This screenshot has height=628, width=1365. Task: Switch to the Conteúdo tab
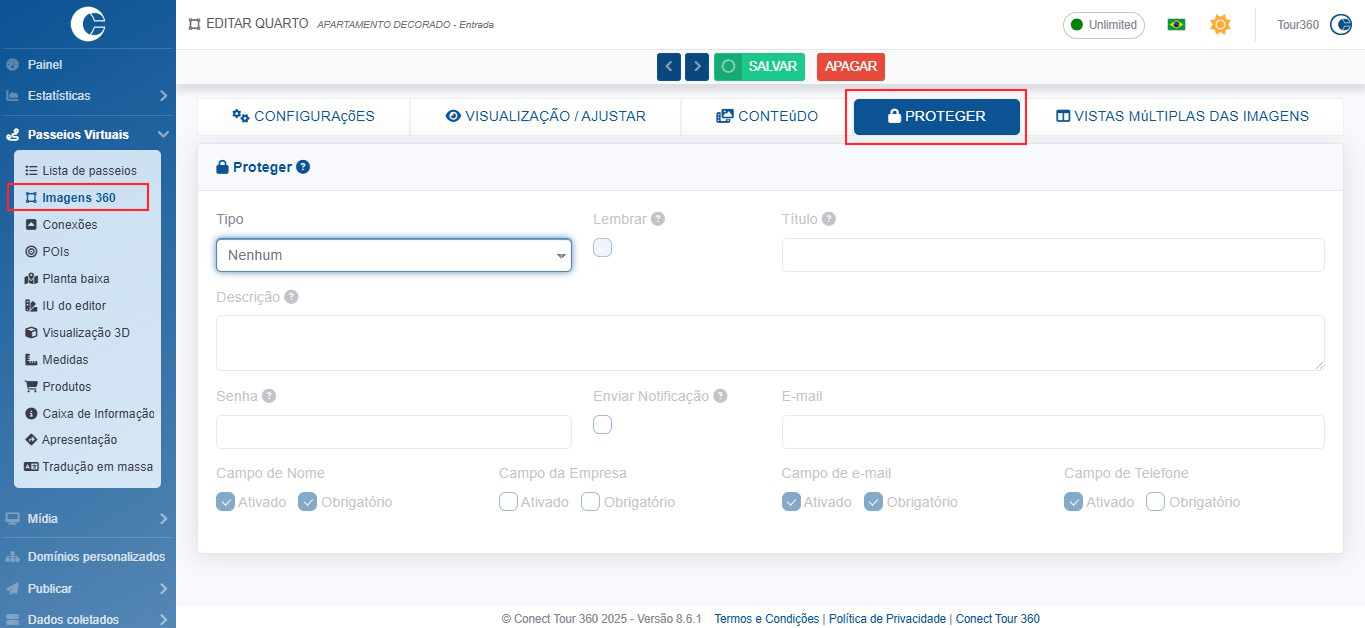coord(767,116)
